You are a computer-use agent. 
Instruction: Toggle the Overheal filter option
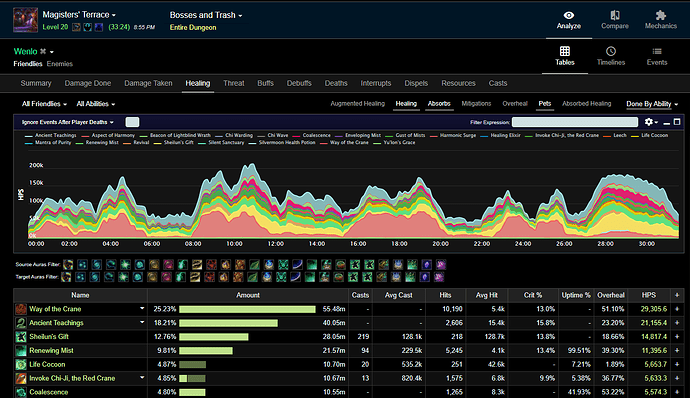coord(515,103)
